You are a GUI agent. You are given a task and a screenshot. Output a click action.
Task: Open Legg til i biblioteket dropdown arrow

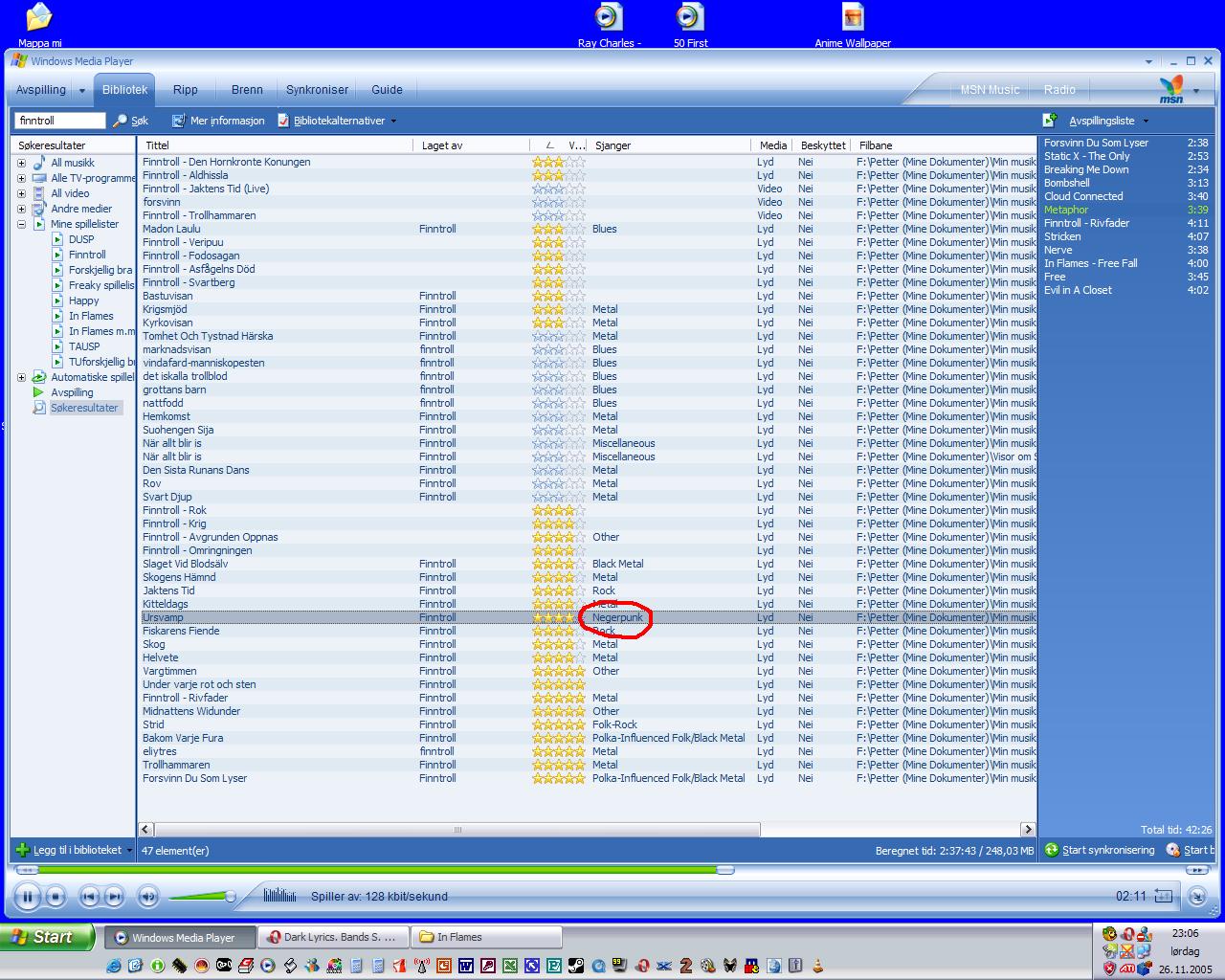pos(129,850)
